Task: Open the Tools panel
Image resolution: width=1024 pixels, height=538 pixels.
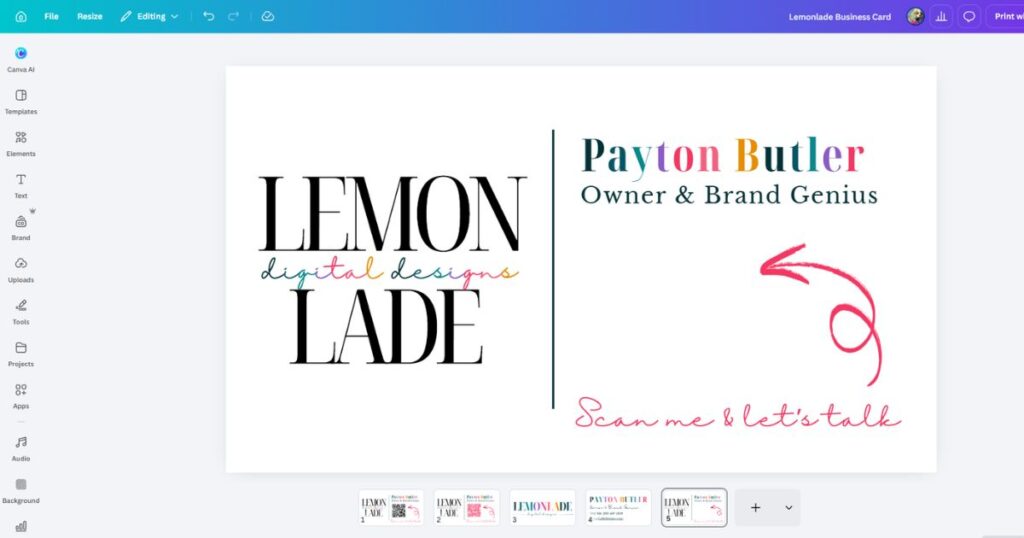Action: pyautogui.click(x=21, y=312)
